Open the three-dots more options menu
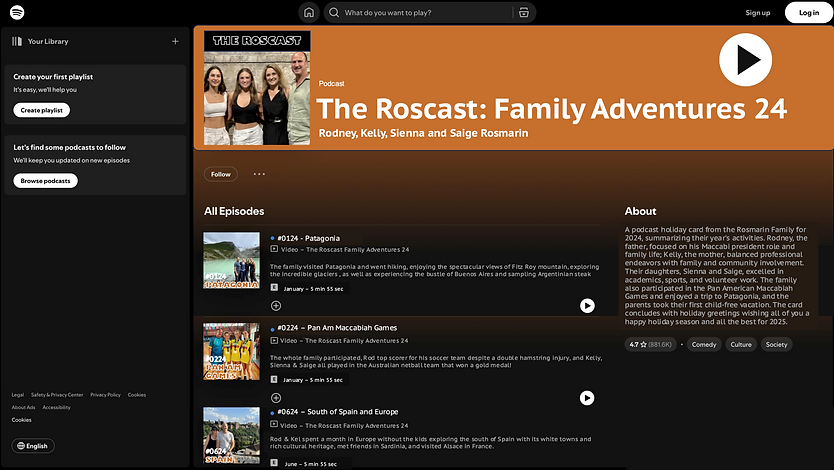The height and width of the screenshot is (470, 834). 259,174
